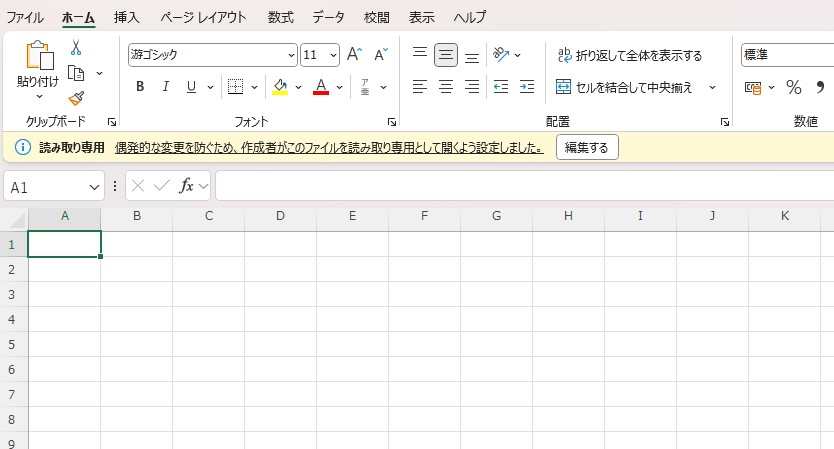Open the font size dropdown showing 11
The height and width of the screenshot is (449, 834).
[333, 55]
